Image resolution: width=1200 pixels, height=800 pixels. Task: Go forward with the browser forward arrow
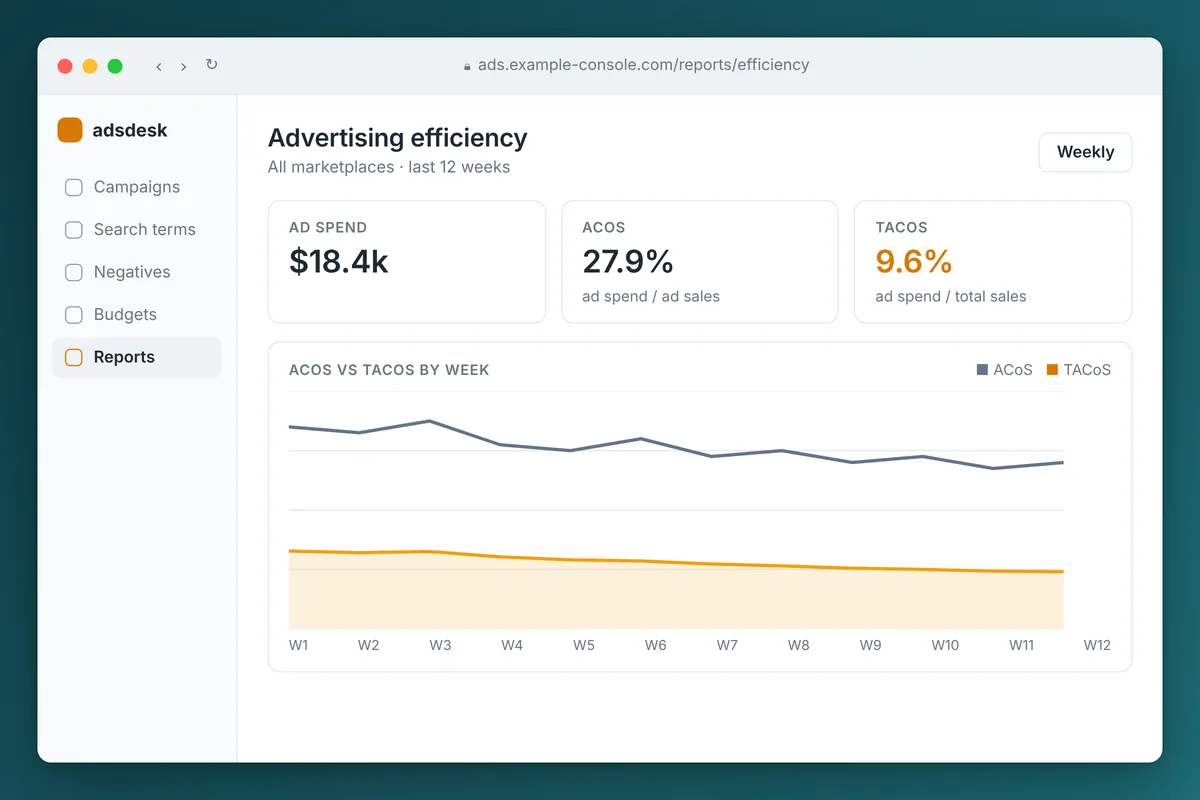pos(184,66)
